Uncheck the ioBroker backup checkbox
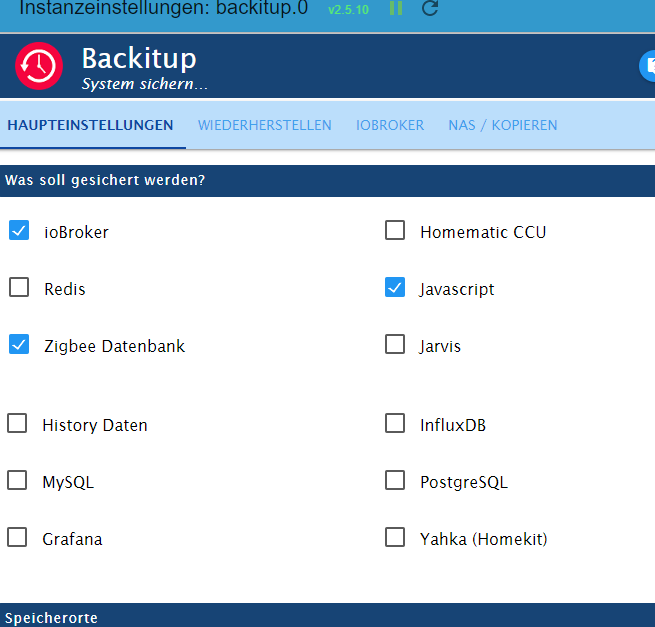Image resolution: width=655 pixels, height=627 pixels. coord(19,231)
